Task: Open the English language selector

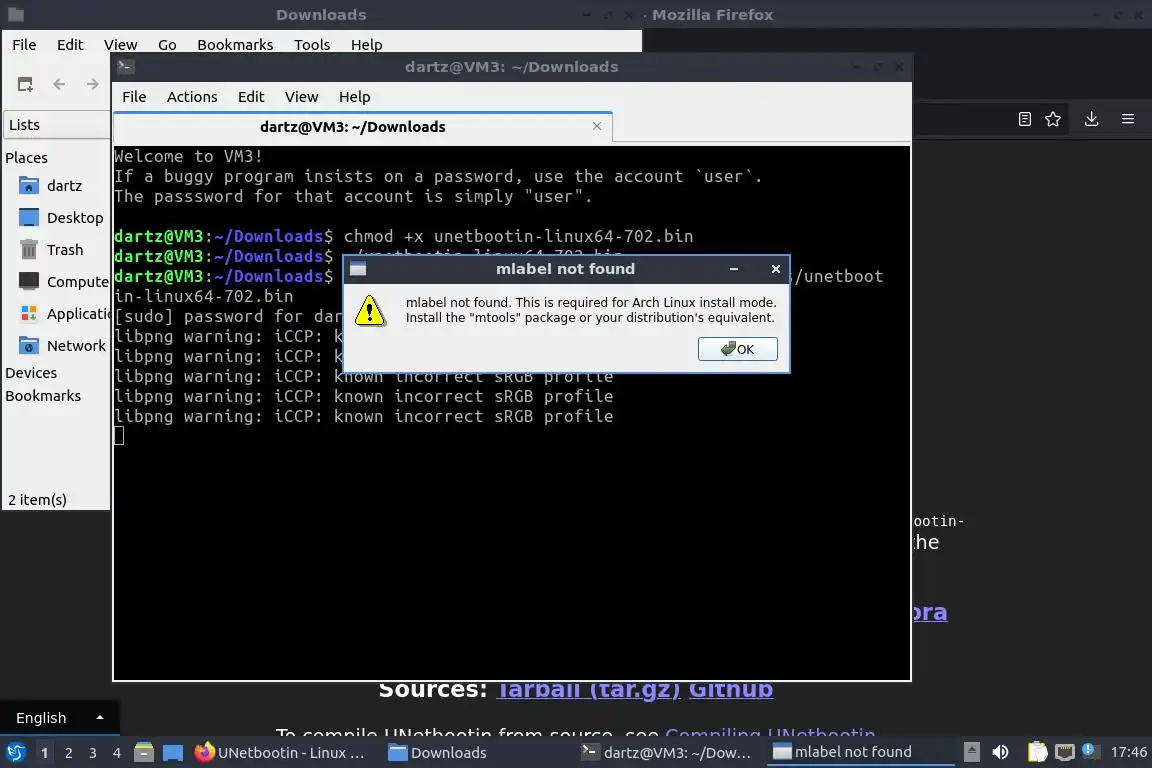Action: pyautogui.click(x=59, y=718)
